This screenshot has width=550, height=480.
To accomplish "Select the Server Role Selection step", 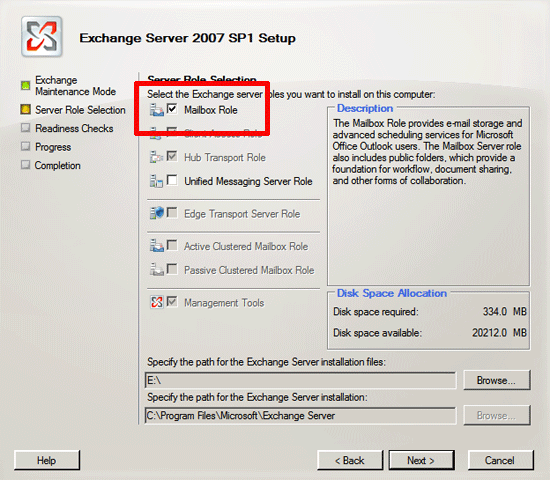I will [80, 110].
